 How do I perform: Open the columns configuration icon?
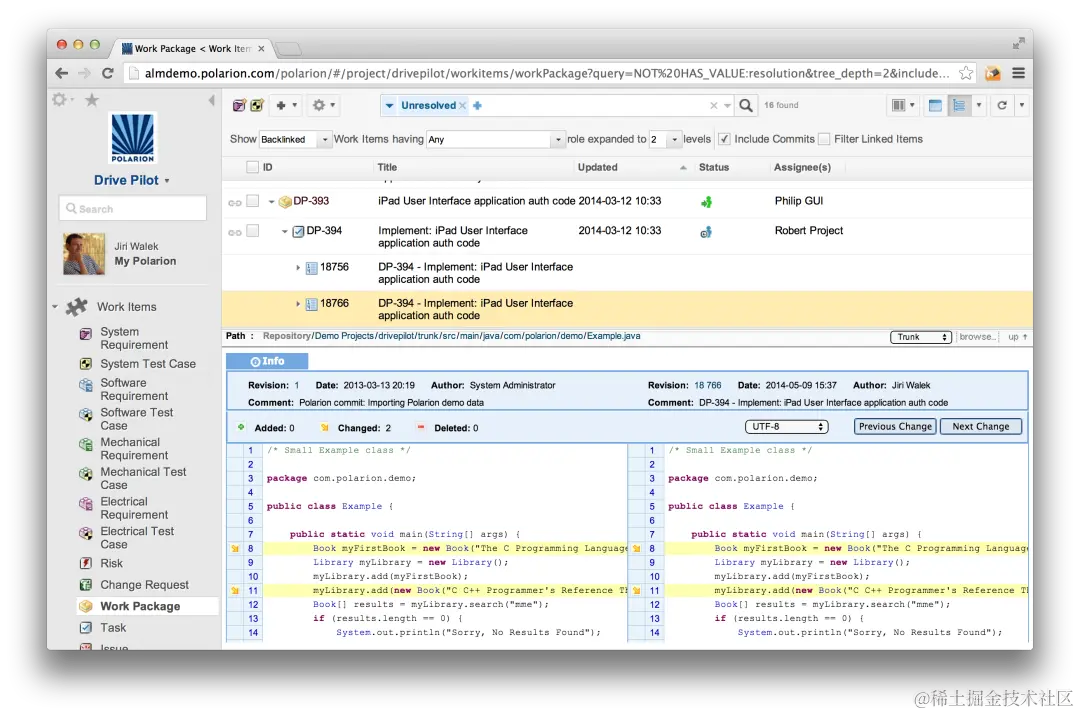[x=899, y=105]
